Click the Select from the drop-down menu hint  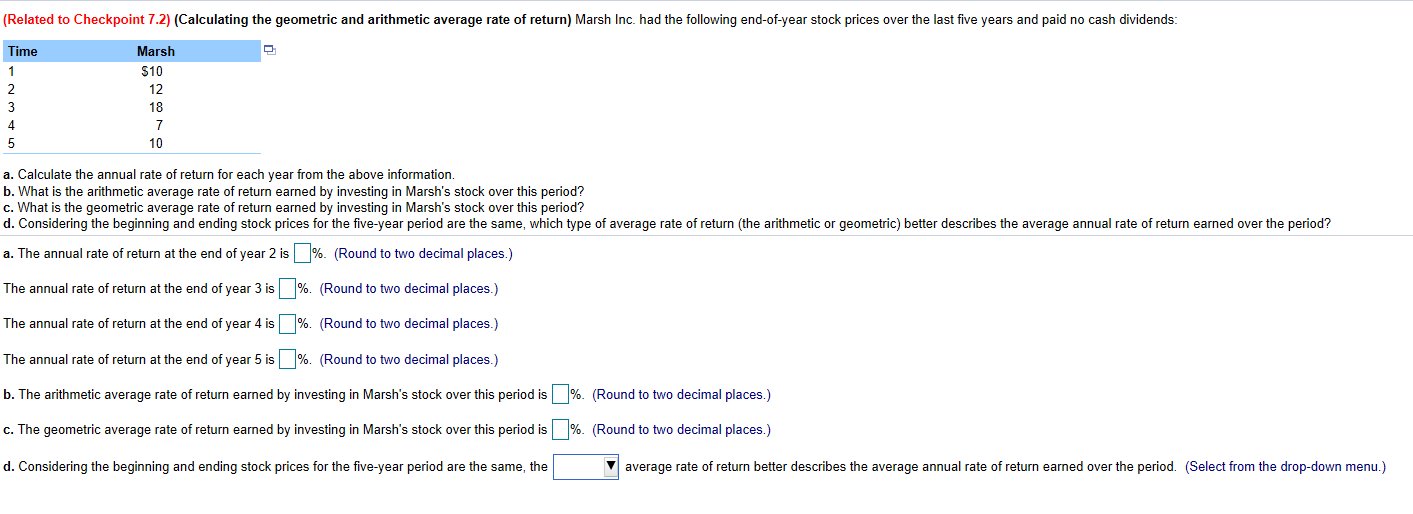[x=1285, y=467]
